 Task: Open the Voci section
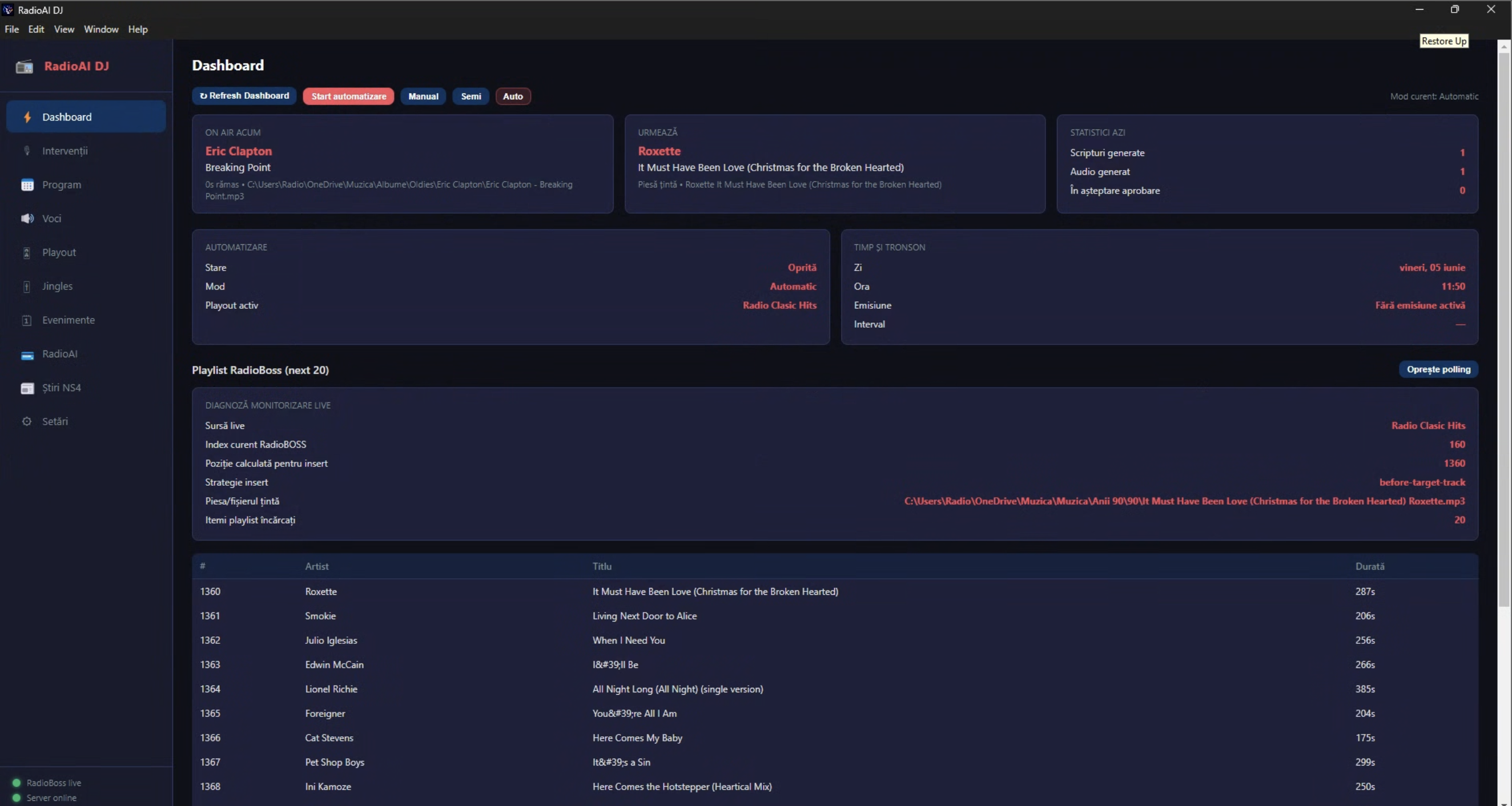[86, 218]
